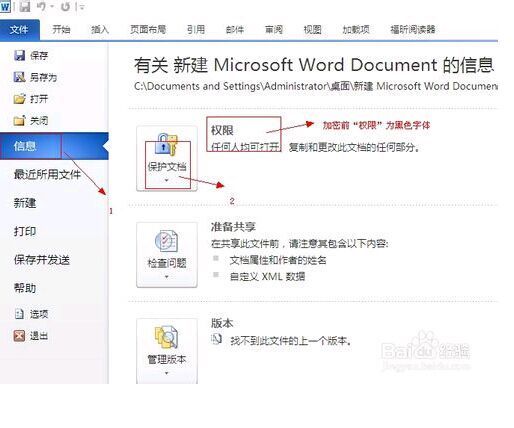Viewport: 514px width, 428px height.
Task: Click the 检查问题 checklist icon
Action: [167, 240]
